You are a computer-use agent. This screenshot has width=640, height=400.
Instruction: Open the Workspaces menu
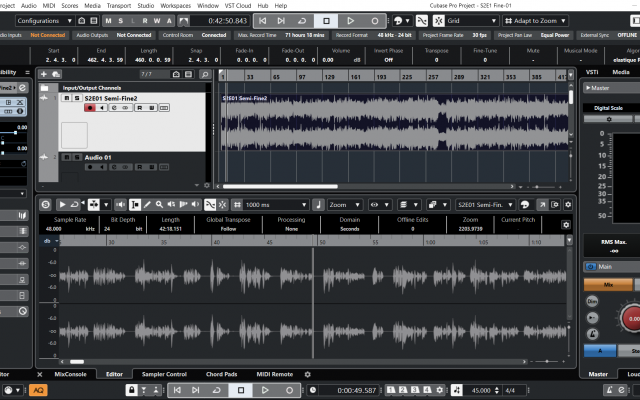click(176, 6)
